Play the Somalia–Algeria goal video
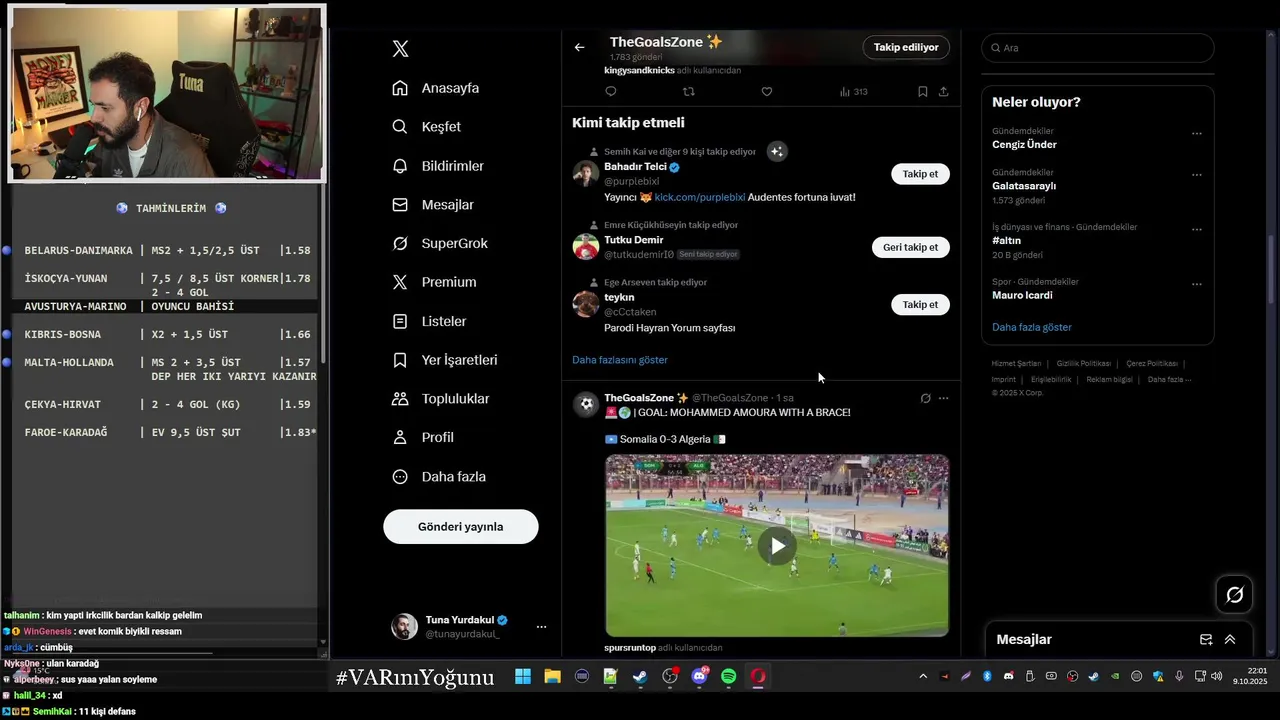Image resolution: width=1280 pixels, height=720 pixels. click(777, 546)
